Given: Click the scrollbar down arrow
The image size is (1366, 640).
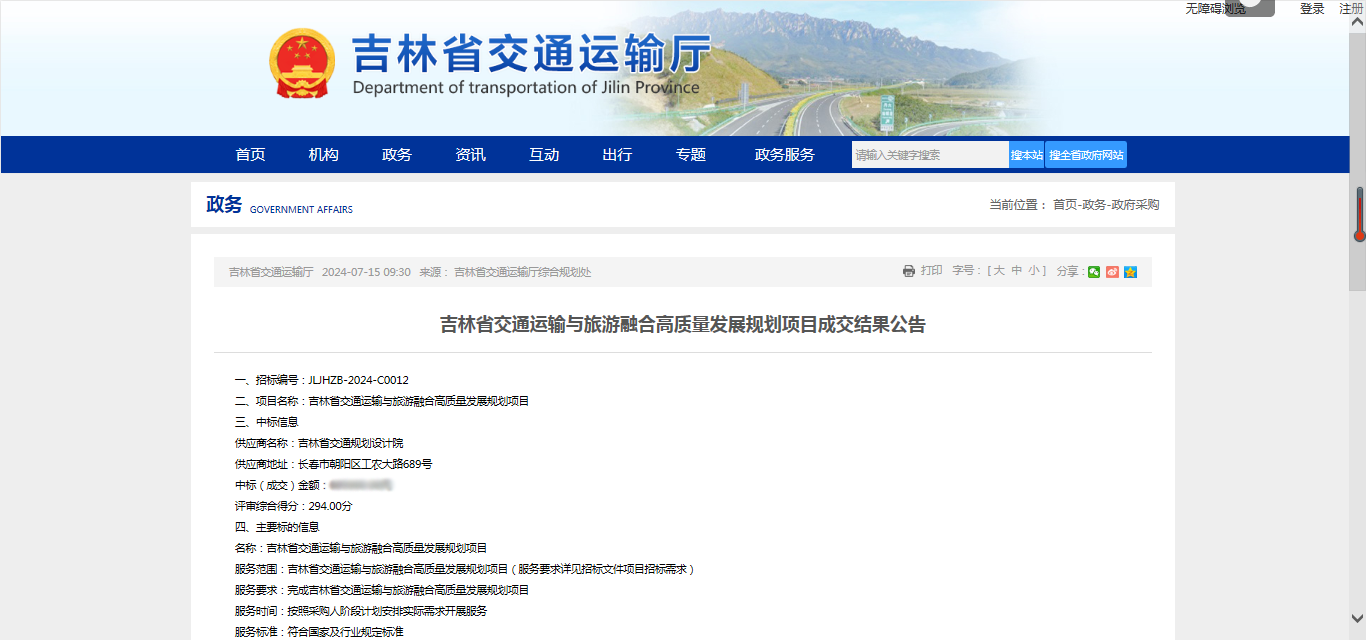Looking at the screenshot, I should (1358, 619).
